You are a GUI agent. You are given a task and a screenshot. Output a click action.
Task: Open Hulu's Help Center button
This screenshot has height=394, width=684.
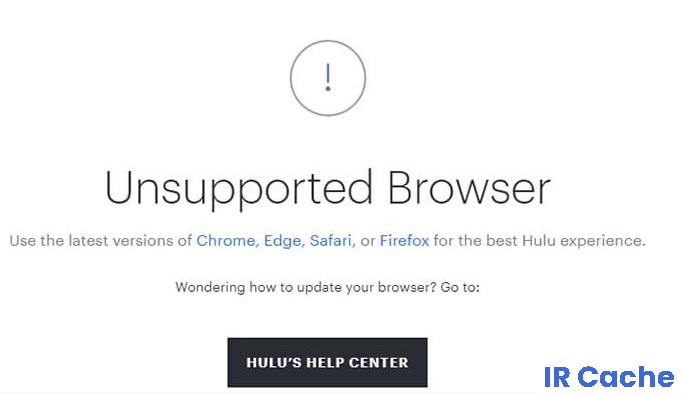[327, 362]
